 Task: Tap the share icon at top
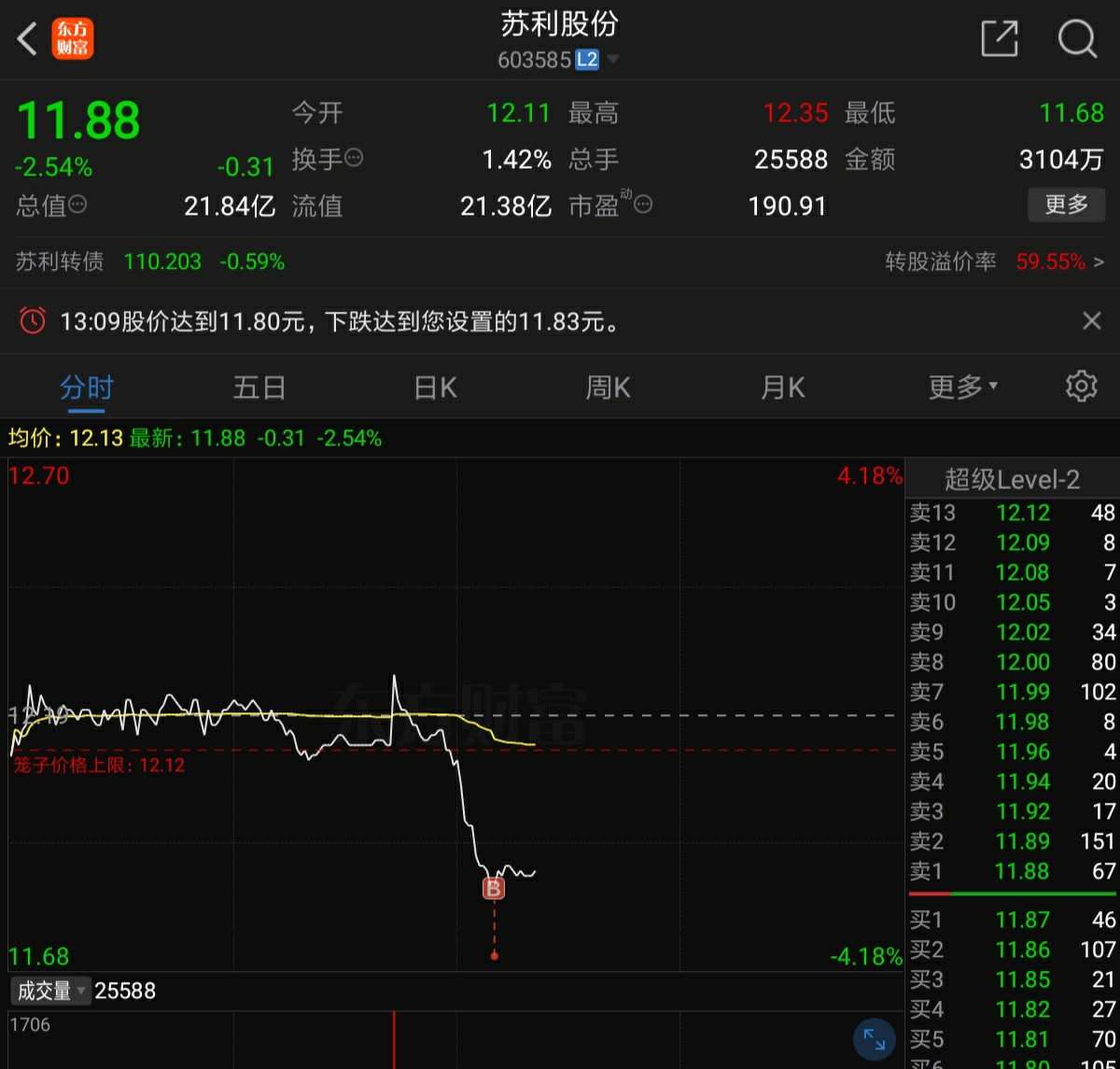(x=999, y=38)
